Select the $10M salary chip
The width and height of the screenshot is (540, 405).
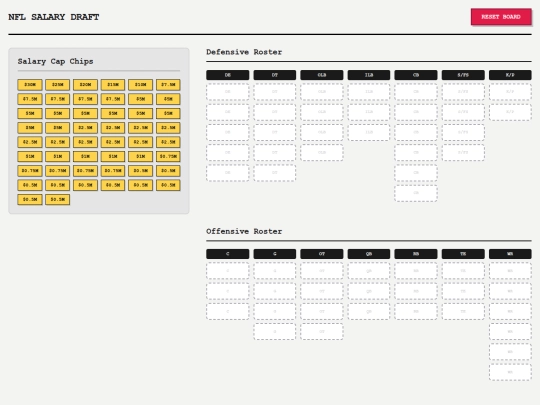coord(141,85)
